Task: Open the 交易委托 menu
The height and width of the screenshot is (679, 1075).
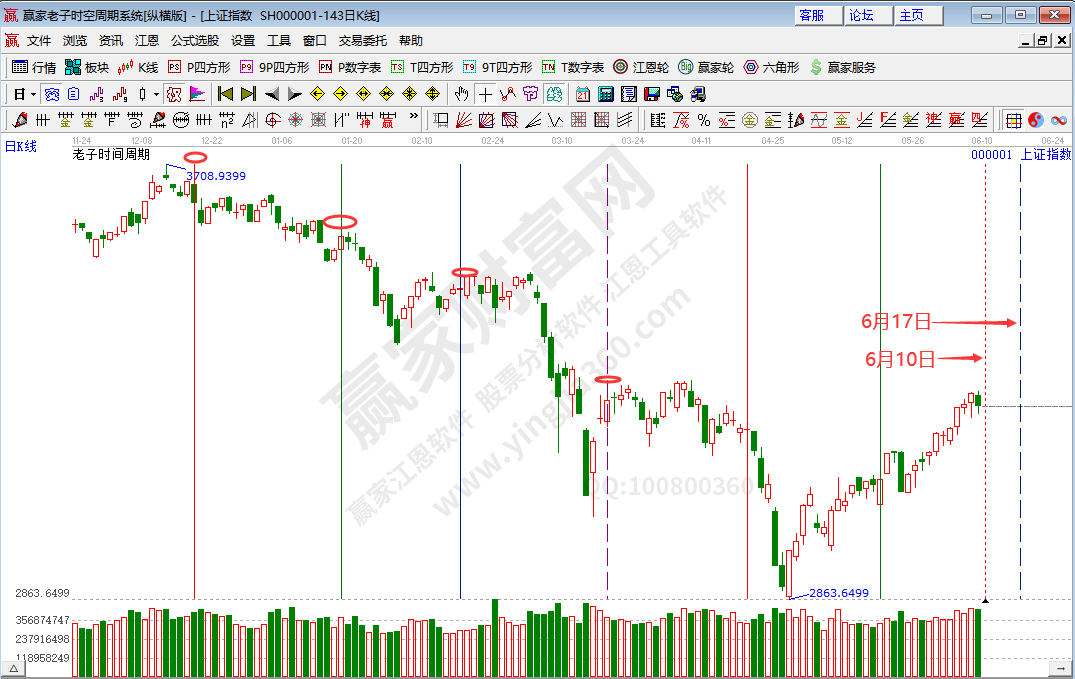Action: click(362, 41)
